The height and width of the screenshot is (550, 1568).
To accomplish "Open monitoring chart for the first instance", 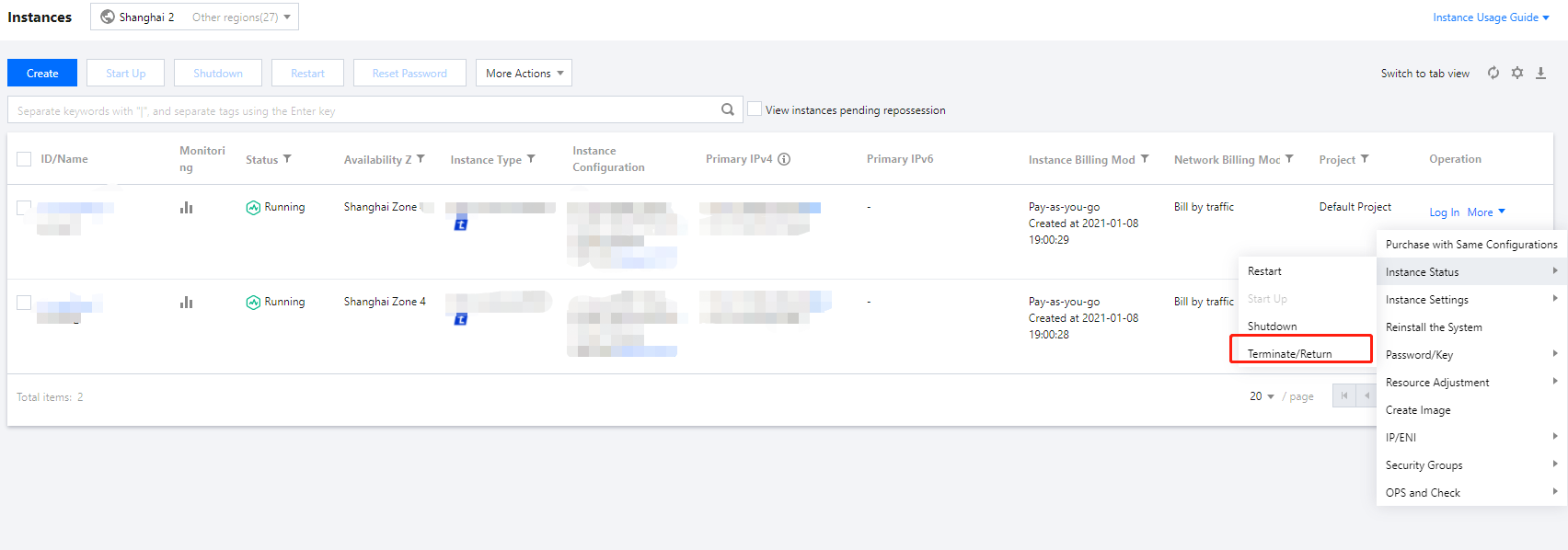I will point(187,208).
